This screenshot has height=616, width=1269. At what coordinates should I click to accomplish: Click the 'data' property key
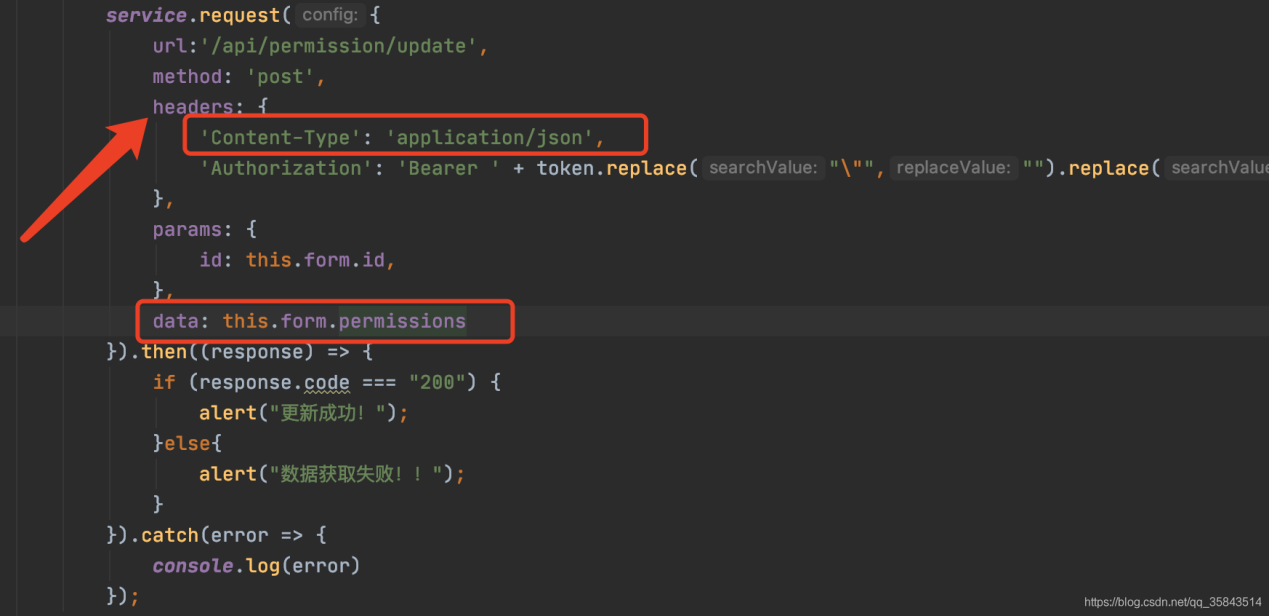click(175, 321)
